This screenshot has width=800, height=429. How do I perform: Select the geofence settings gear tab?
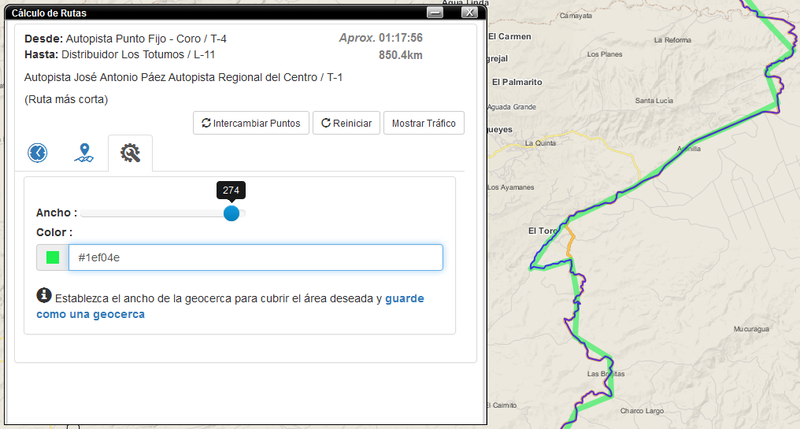point(130,153)
